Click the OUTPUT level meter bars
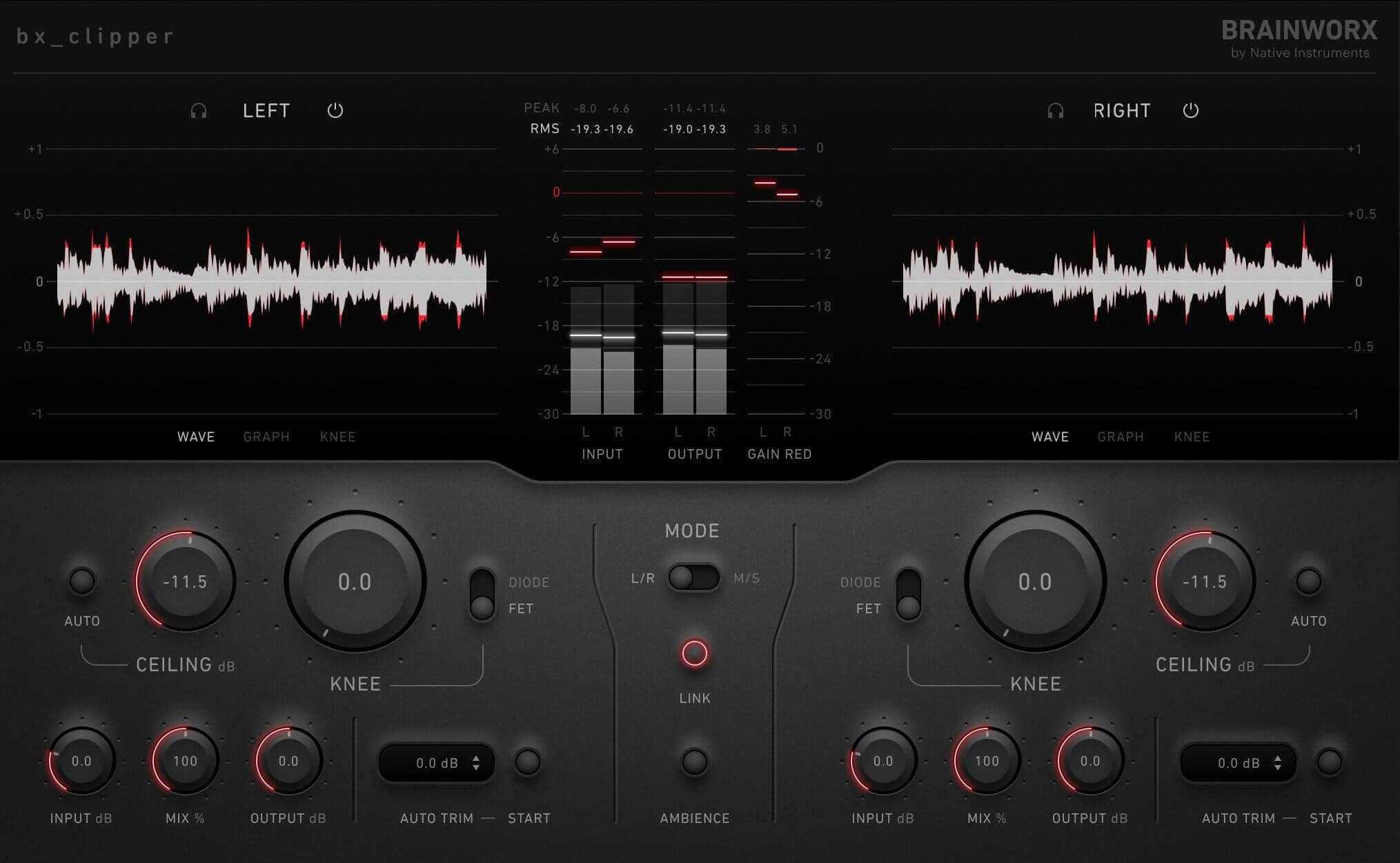 pyautogui.click(x=695, y=281)
